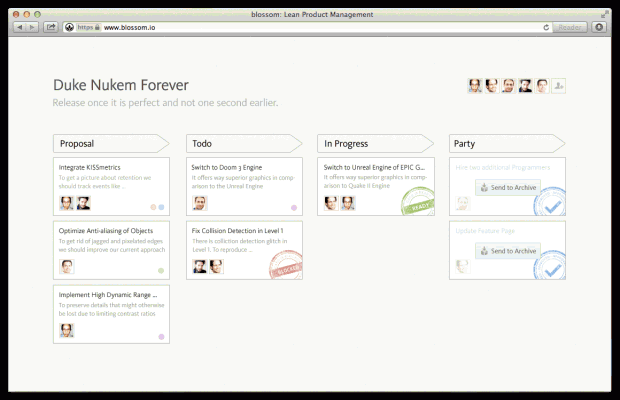Select assignee avatar on Implement High Dynamic Range card
Image resolution: width=620 pixels, height=400 pixels.
click(66, 330)
